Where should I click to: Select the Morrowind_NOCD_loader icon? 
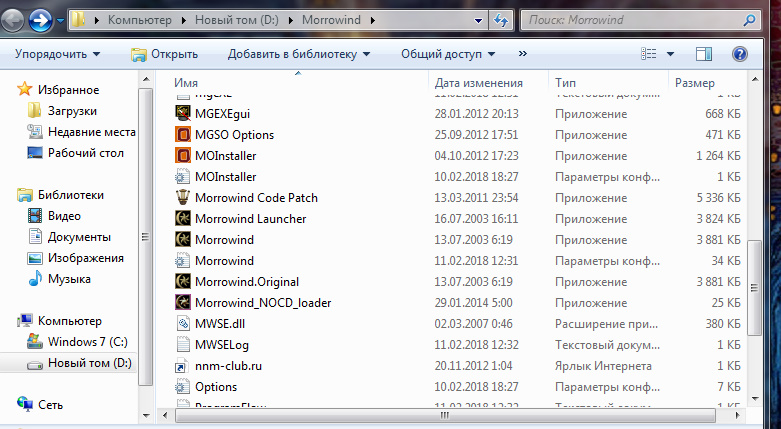point(183,302)
